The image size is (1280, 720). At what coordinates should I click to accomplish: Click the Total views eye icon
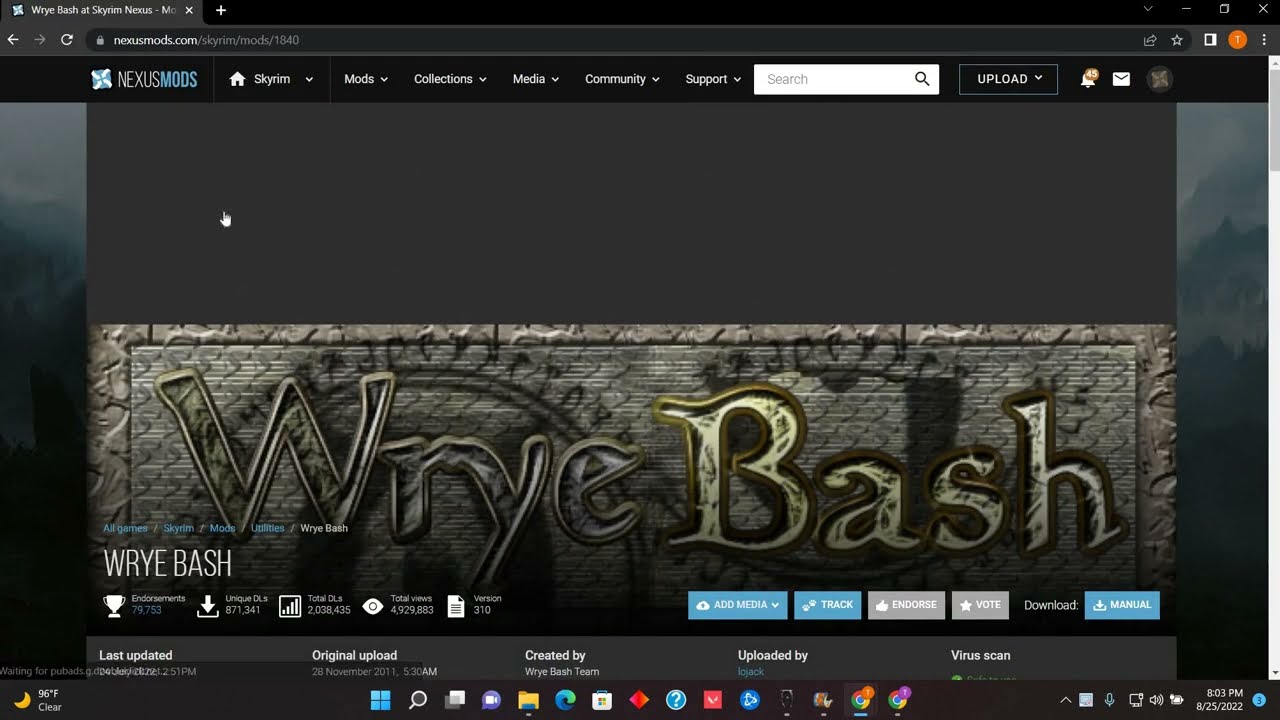373,605
